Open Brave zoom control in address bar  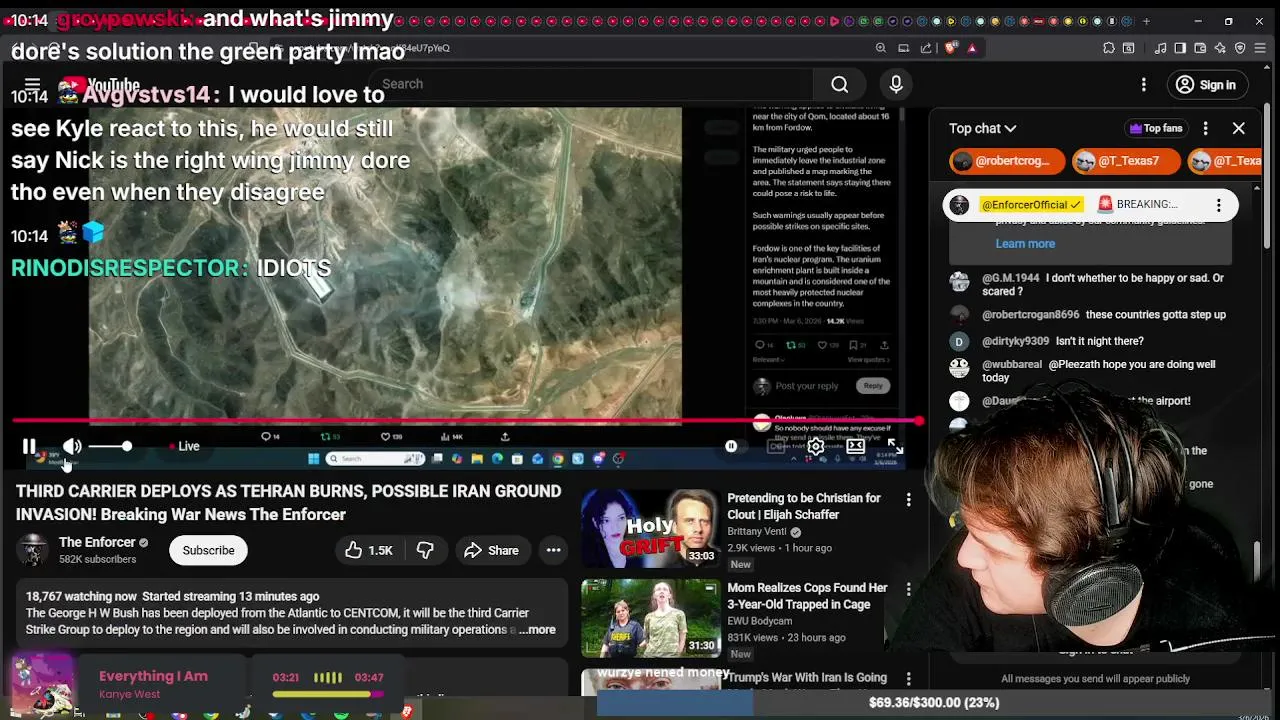coord(880,48)
